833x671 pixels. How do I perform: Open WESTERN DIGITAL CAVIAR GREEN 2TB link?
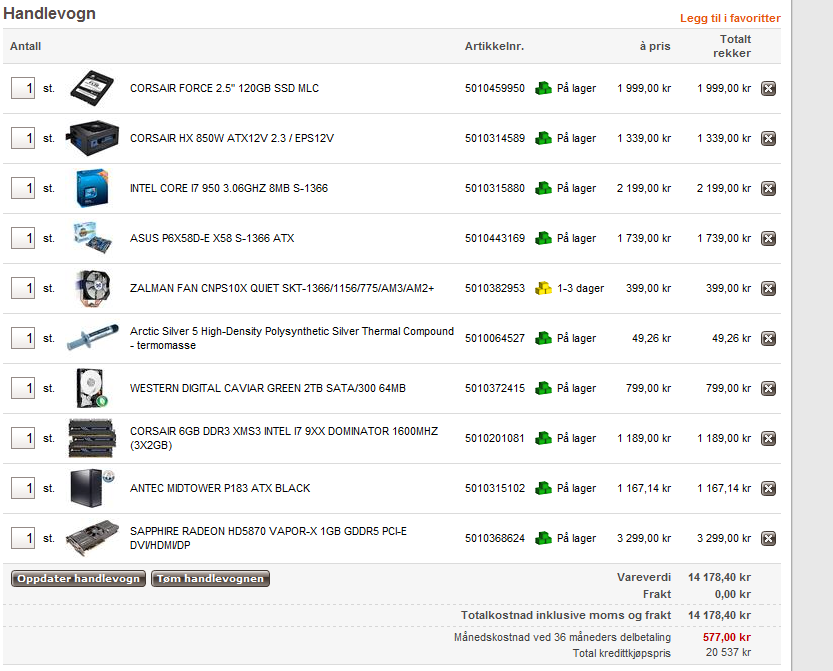click(268, 388)
